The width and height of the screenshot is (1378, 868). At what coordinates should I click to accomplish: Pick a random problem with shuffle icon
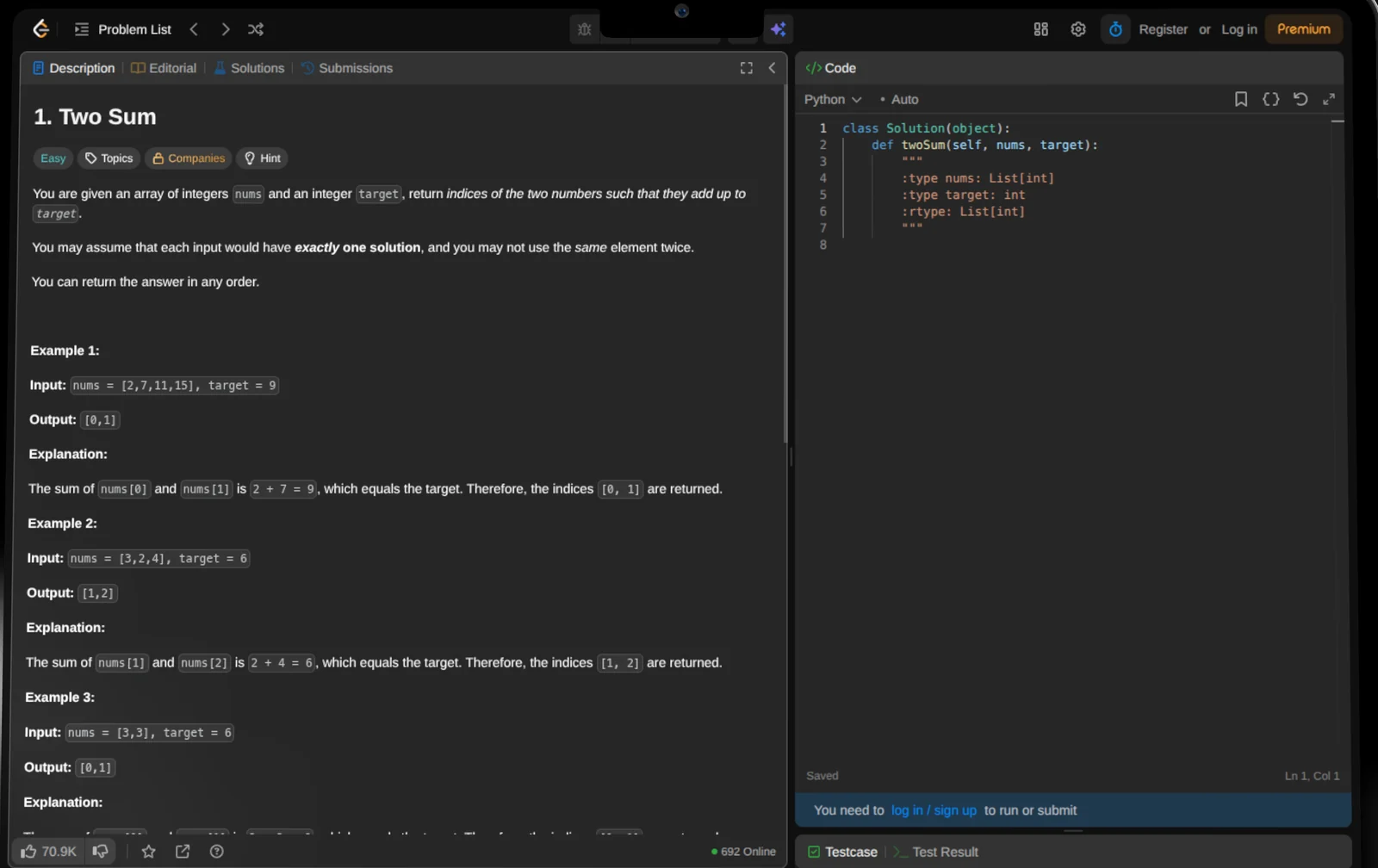click(x=256, y=29)
